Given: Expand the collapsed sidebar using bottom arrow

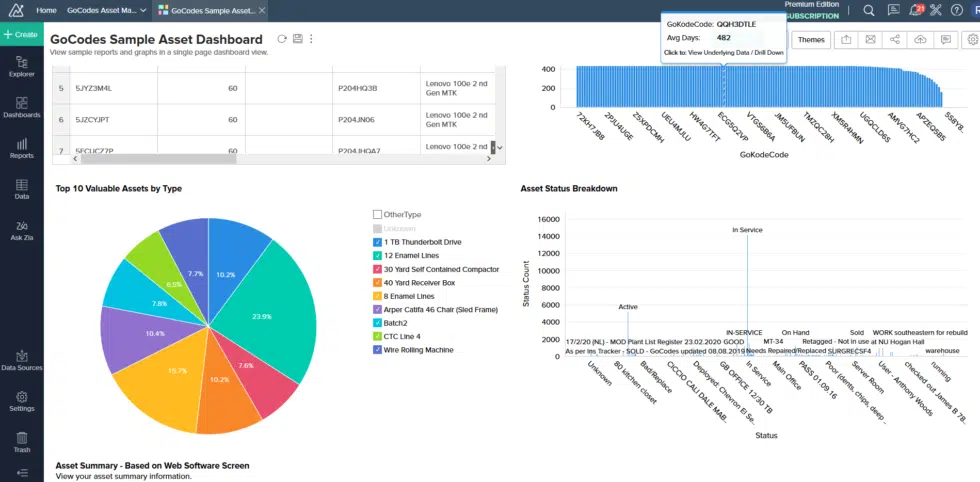Looking at the screenshot, I should (x=21, y=472).
